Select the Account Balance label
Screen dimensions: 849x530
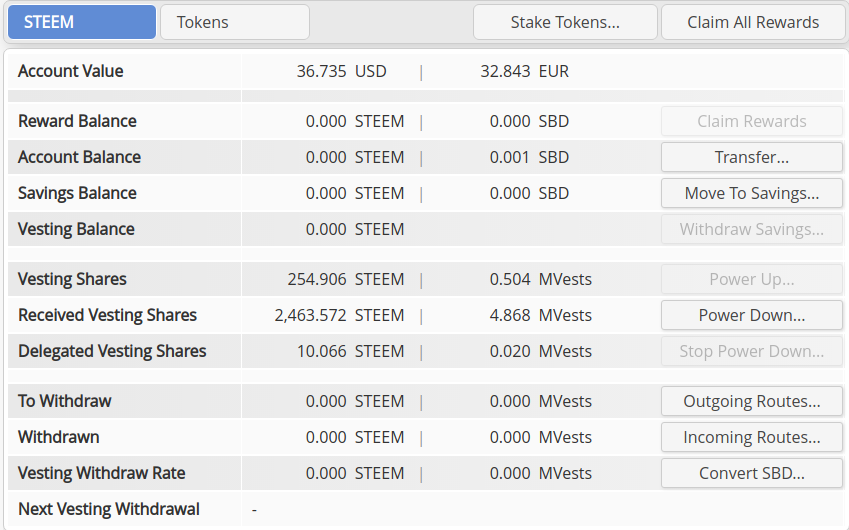click(79, 157)
